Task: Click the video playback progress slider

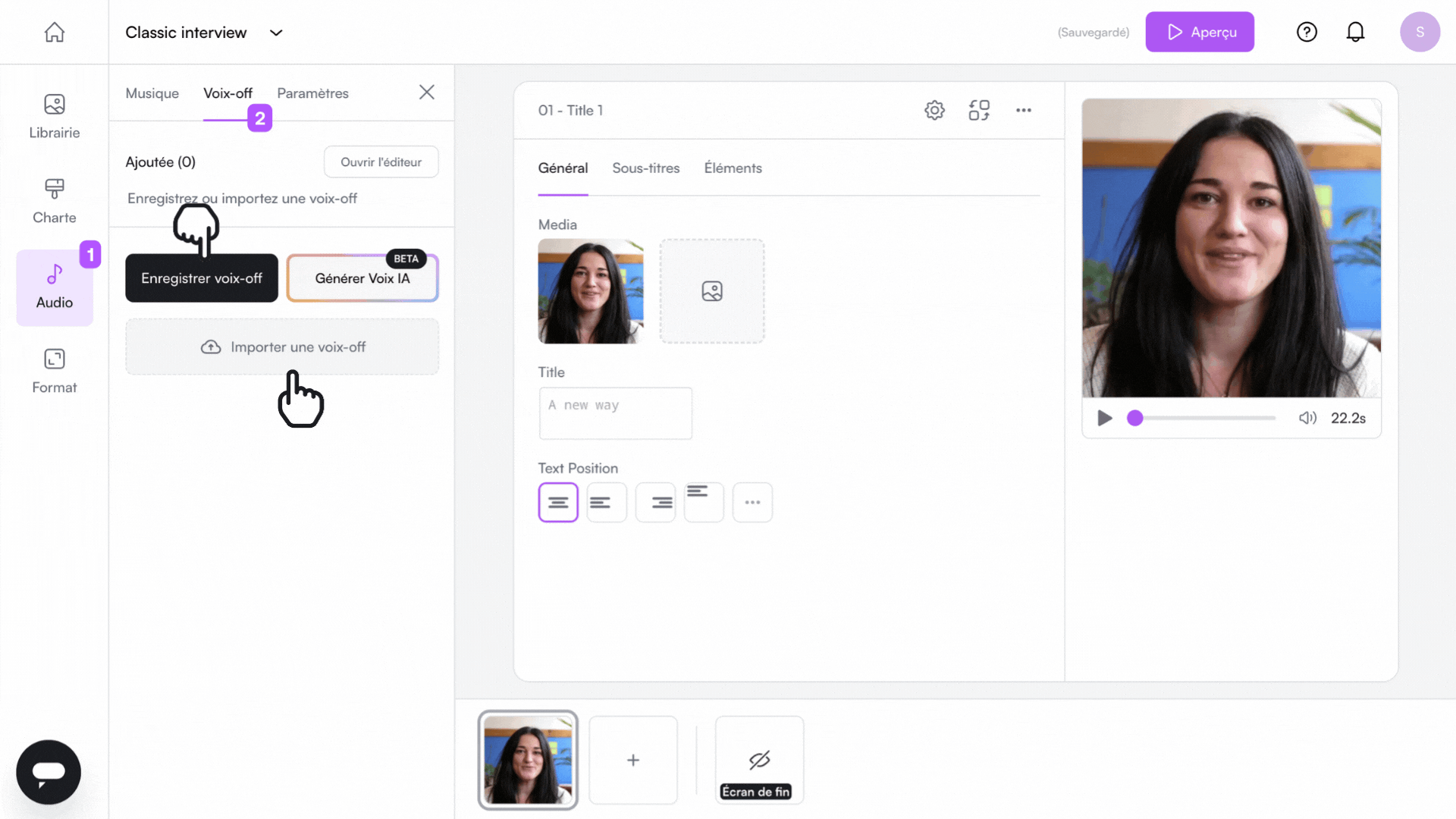Action: 1205,418
